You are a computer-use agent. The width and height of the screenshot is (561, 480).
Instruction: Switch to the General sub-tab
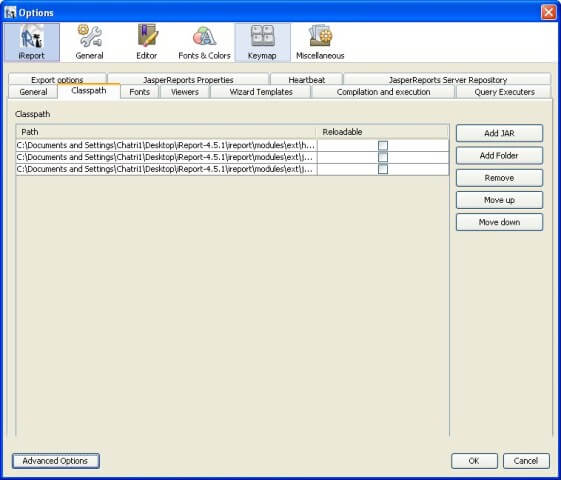[x=33, y=92]
